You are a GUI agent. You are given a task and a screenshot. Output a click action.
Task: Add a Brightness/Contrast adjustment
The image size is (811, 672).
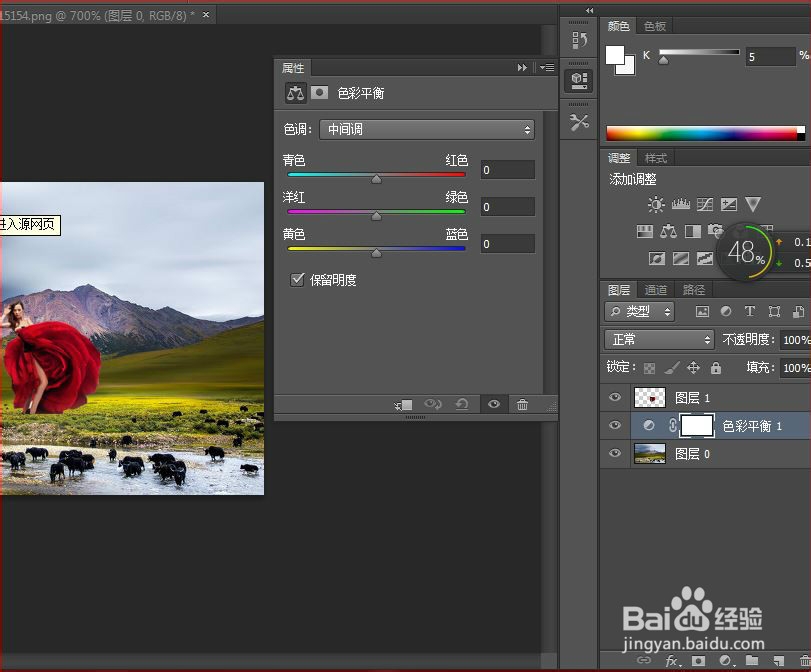point(656,204)
